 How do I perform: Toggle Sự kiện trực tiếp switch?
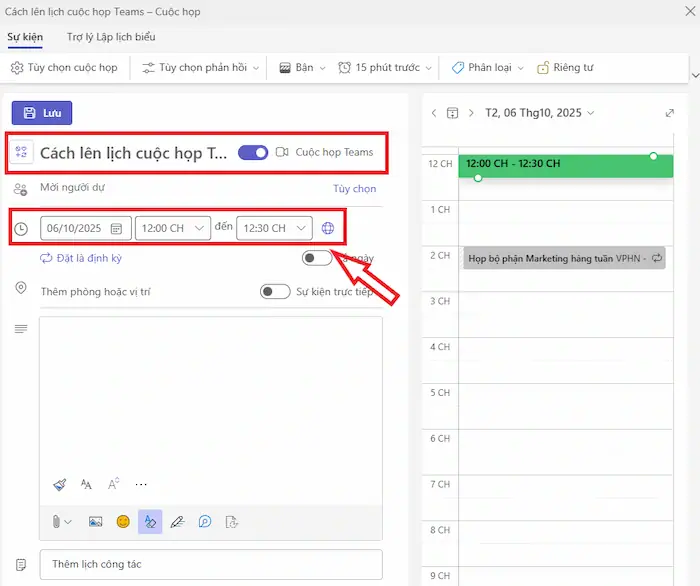click(275, 292)
